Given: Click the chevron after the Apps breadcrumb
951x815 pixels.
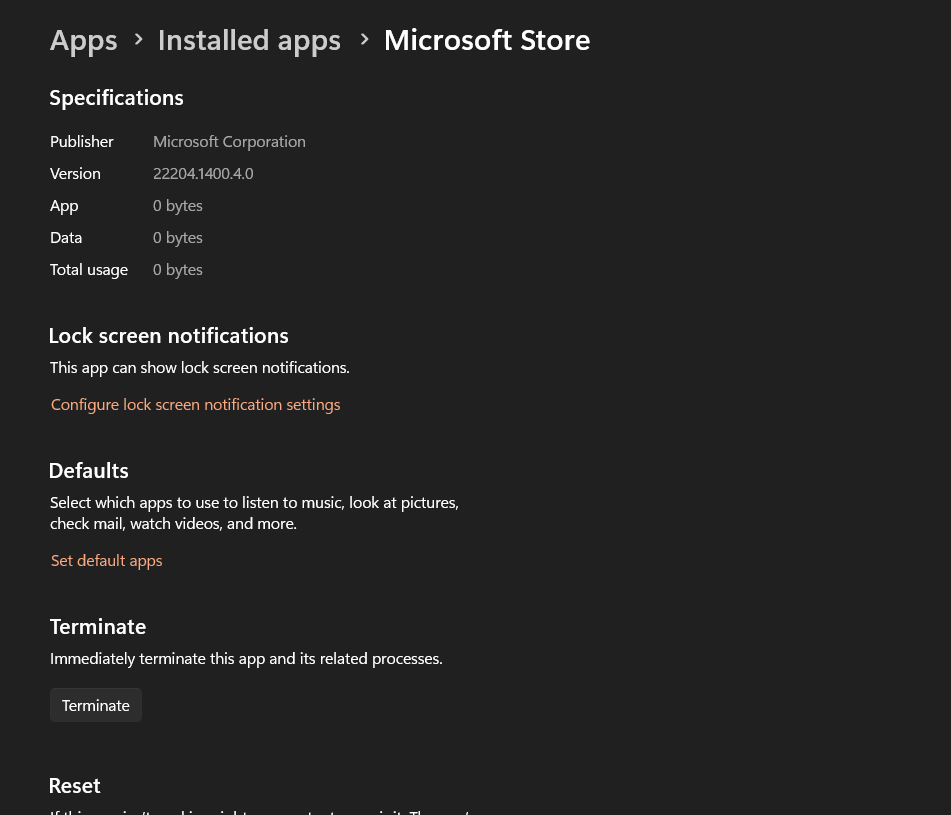Looking at the screenshot, I should 138,40.
